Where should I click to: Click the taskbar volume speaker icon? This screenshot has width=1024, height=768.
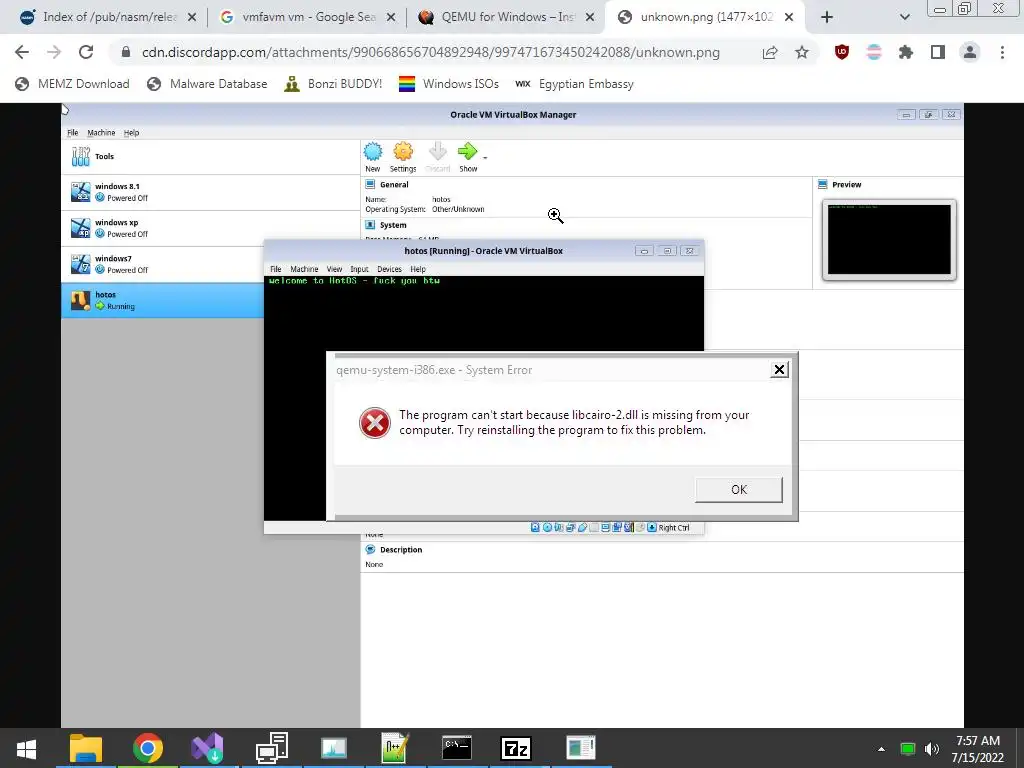click(x=932, y=749)
